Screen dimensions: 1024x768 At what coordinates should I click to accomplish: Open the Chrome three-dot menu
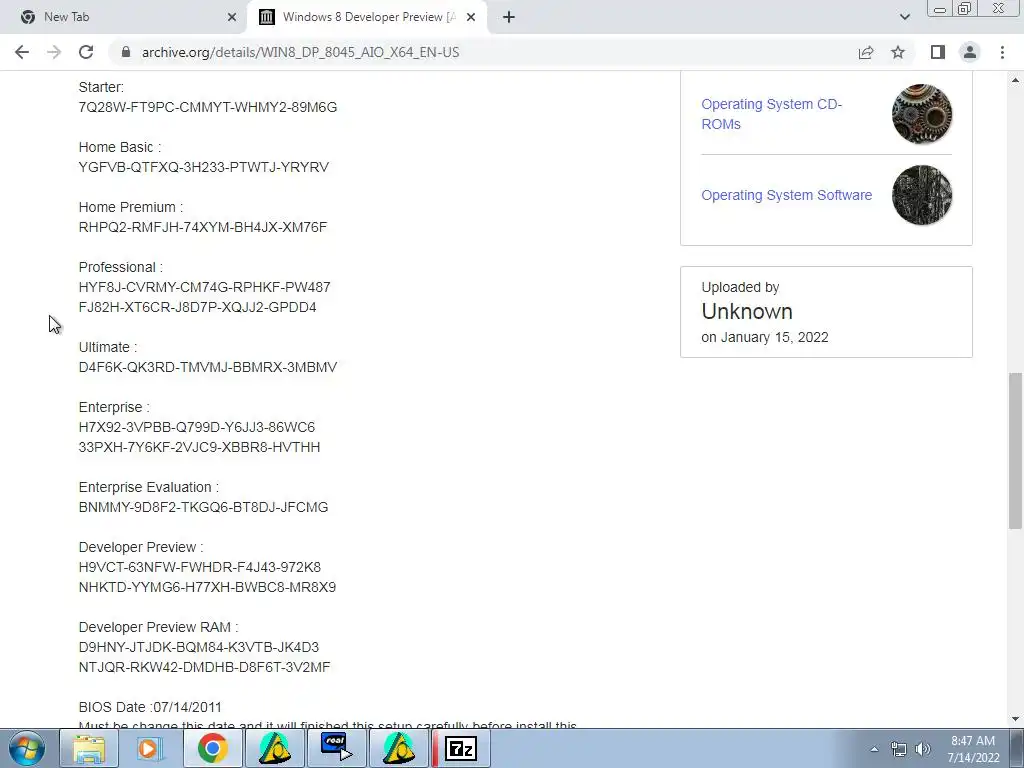click(x=1002, y=52)
